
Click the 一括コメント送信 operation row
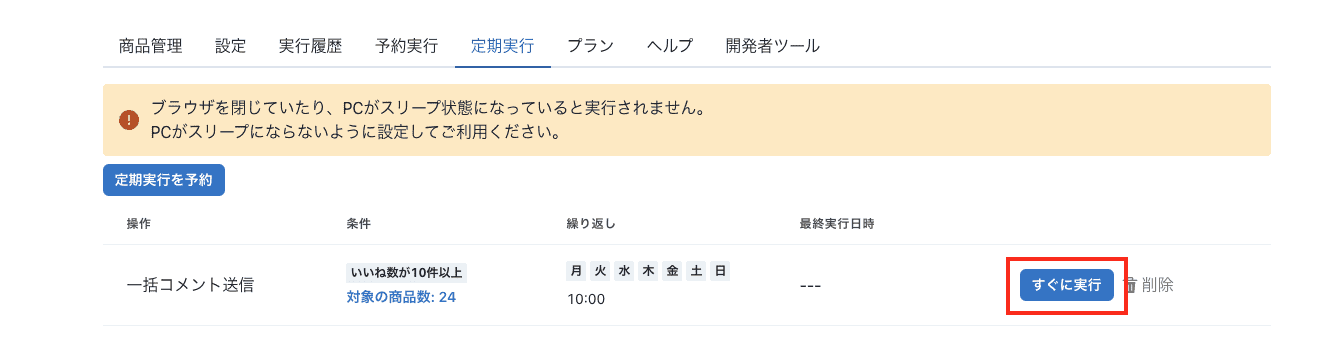point(686,285)
